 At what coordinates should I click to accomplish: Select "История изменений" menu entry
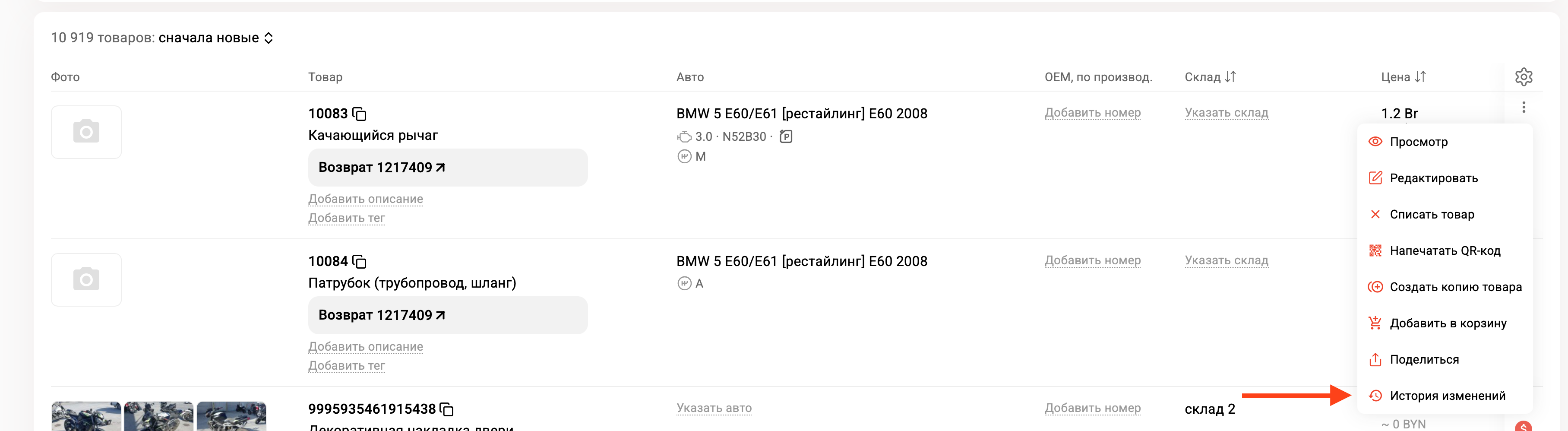[x=1447, y=396]
